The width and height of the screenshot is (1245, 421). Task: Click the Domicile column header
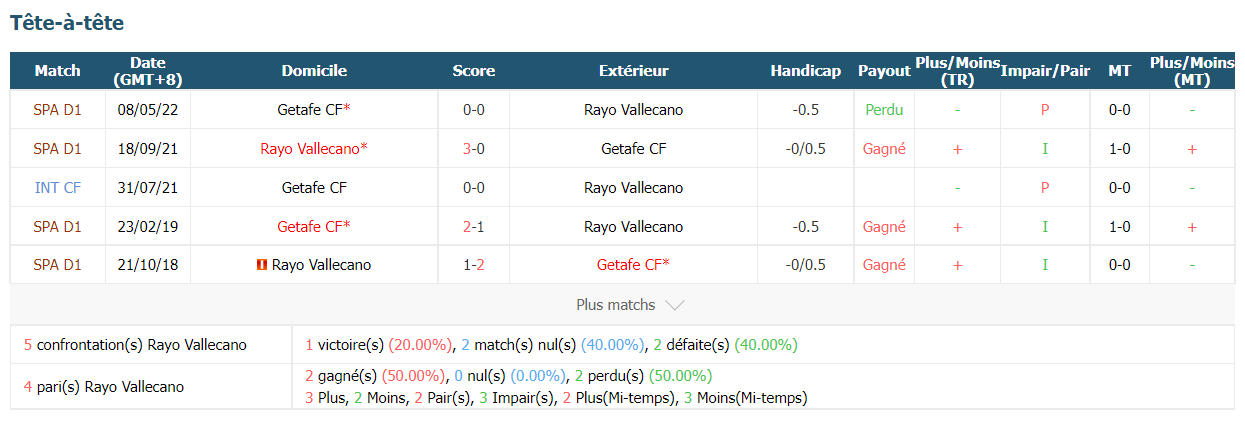[314, 71]
